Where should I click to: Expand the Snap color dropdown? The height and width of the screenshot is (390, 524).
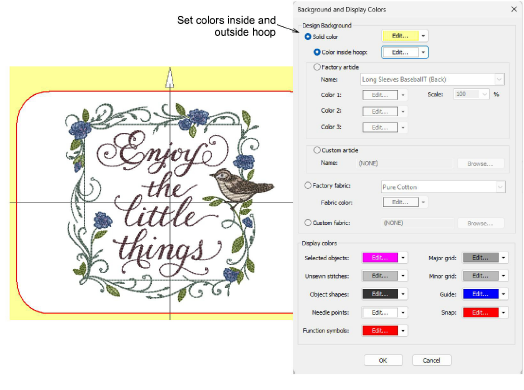(x=504, y=312)
